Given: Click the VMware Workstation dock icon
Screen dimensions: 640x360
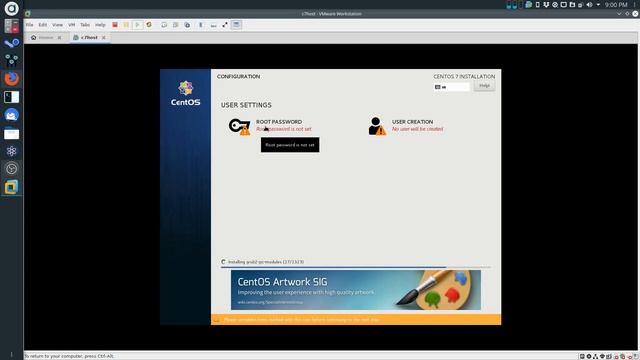Looking at the screenshot, I should tap(11, 187).
